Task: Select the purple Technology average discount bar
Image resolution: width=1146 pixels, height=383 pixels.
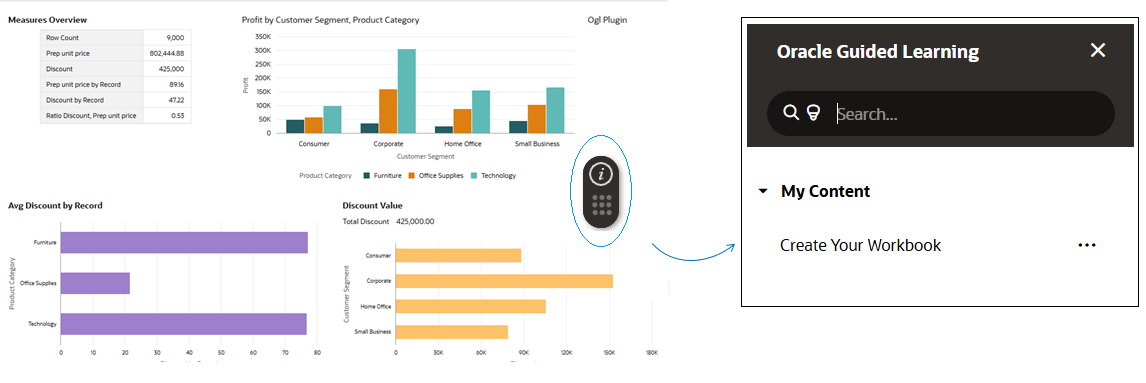Action: pyautogui.click(x=183, y=324)
